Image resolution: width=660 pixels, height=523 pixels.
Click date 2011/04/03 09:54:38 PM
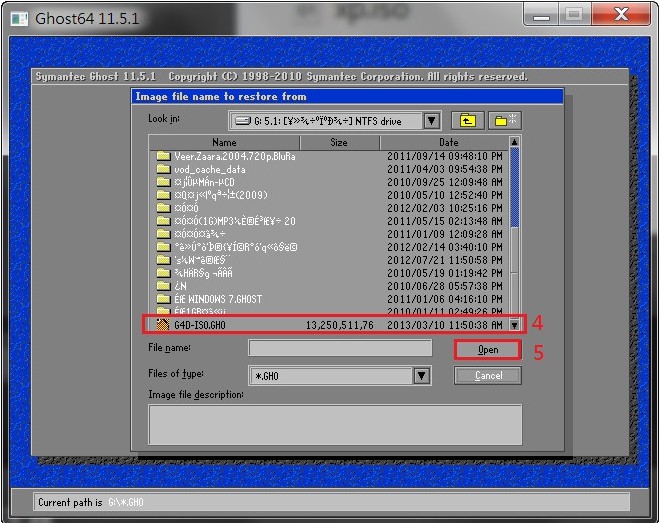tap(444, 169)
